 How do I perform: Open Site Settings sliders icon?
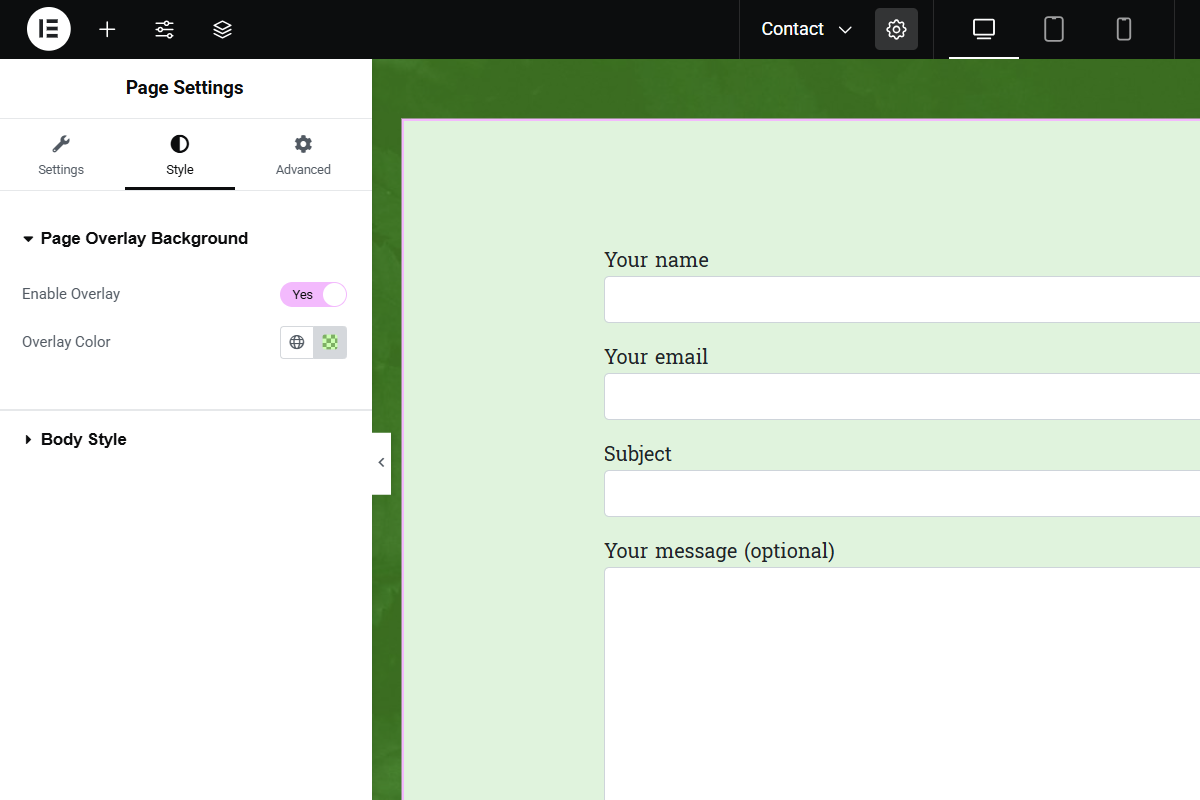point(165,29)
